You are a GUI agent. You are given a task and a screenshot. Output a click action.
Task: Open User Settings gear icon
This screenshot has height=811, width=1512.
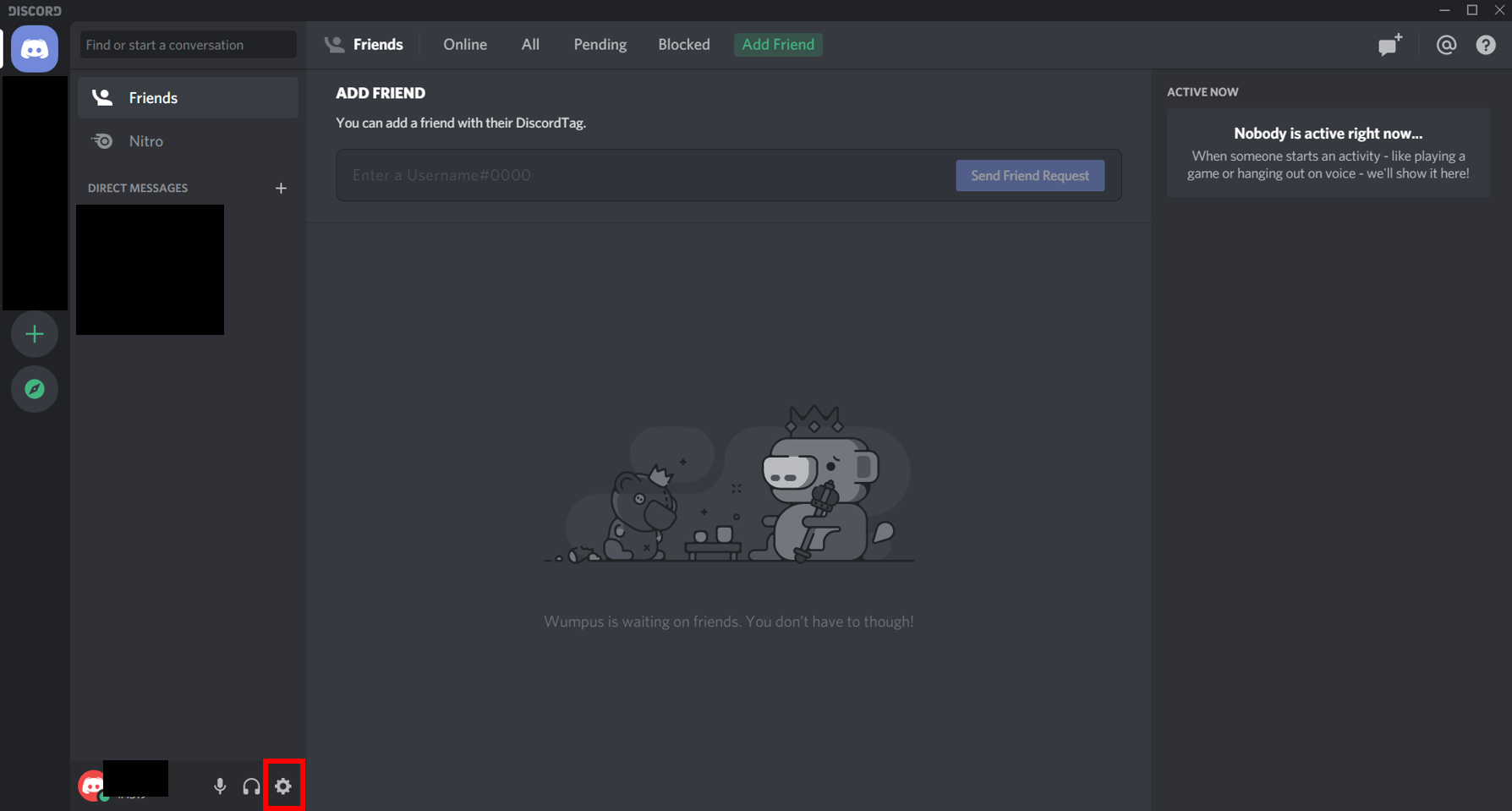283,786
